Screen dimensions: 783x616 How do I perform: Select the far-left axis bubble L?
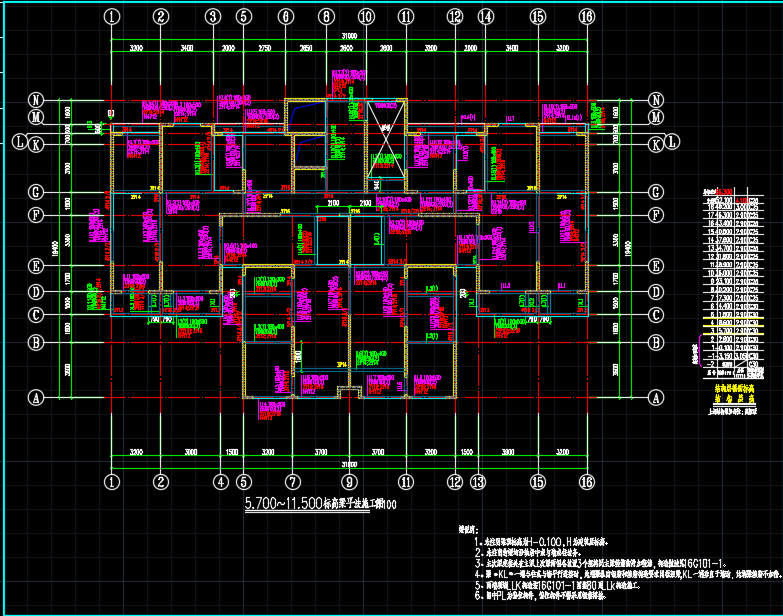tap(18, 142)
